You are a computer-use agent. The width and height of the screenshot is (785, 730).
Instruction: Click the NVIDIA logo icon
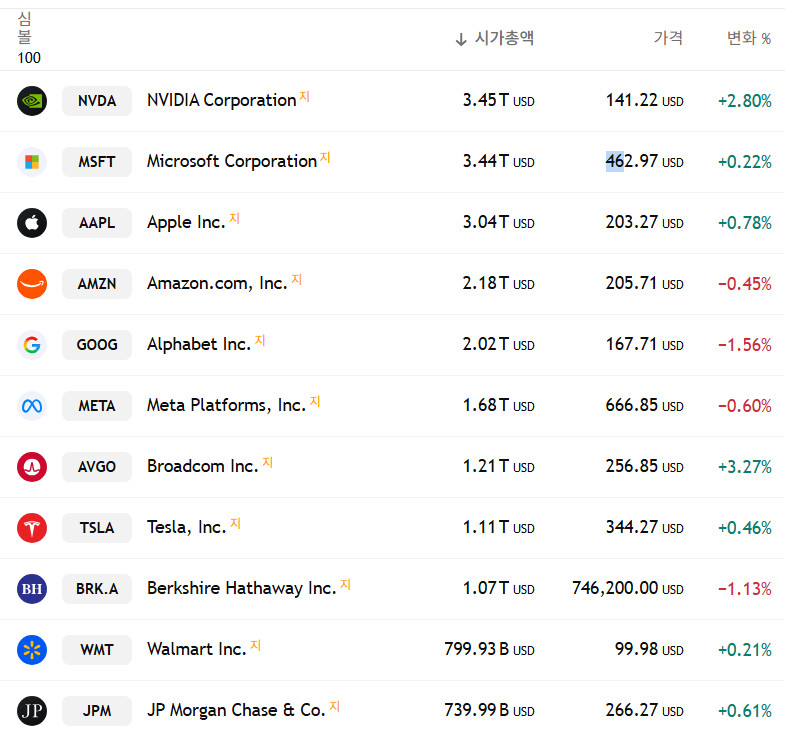click(x=32, y=101)
